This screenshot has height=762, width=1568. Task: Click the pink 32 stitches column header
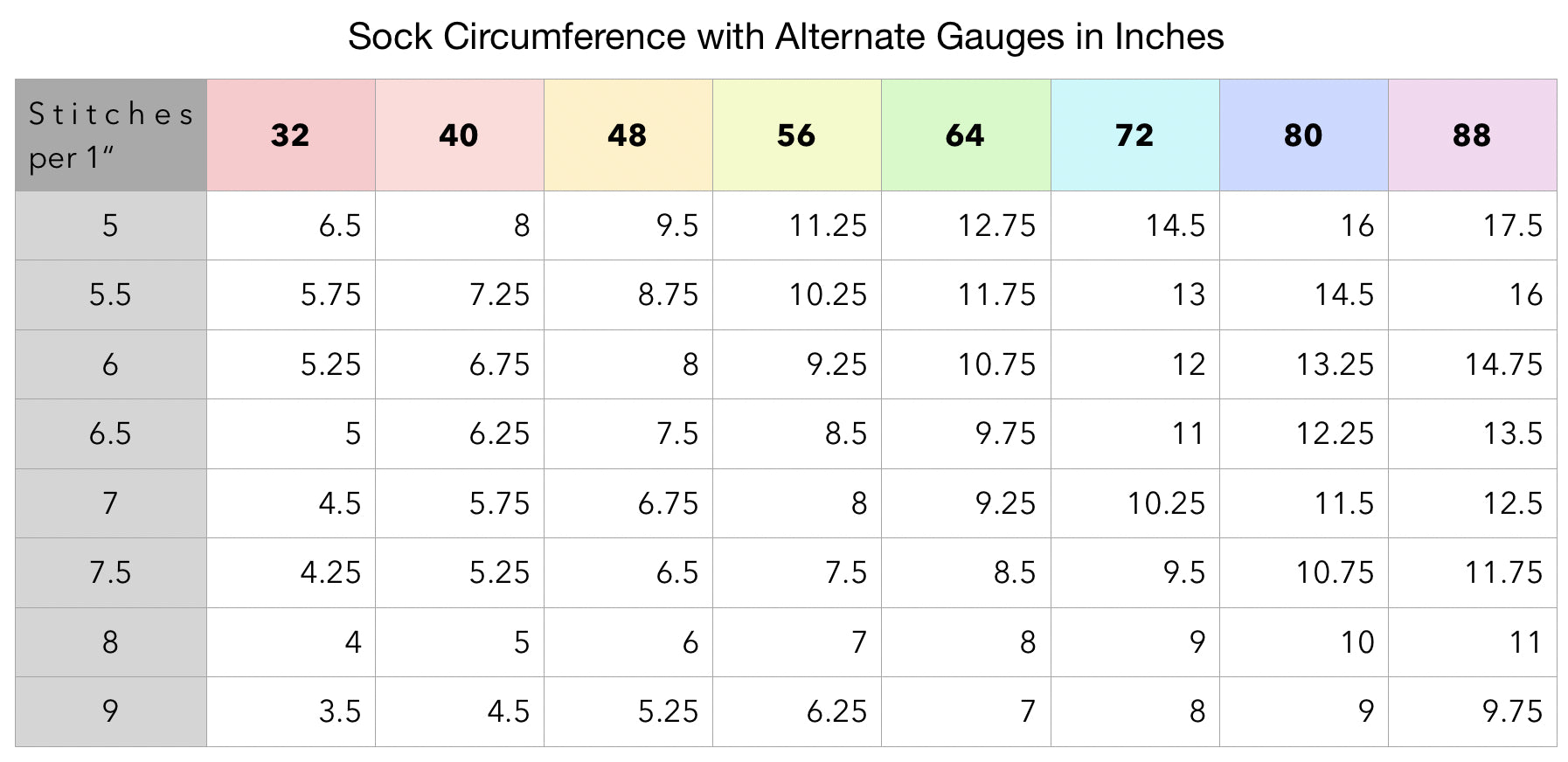pyautogui.click(x=290, y=135)
